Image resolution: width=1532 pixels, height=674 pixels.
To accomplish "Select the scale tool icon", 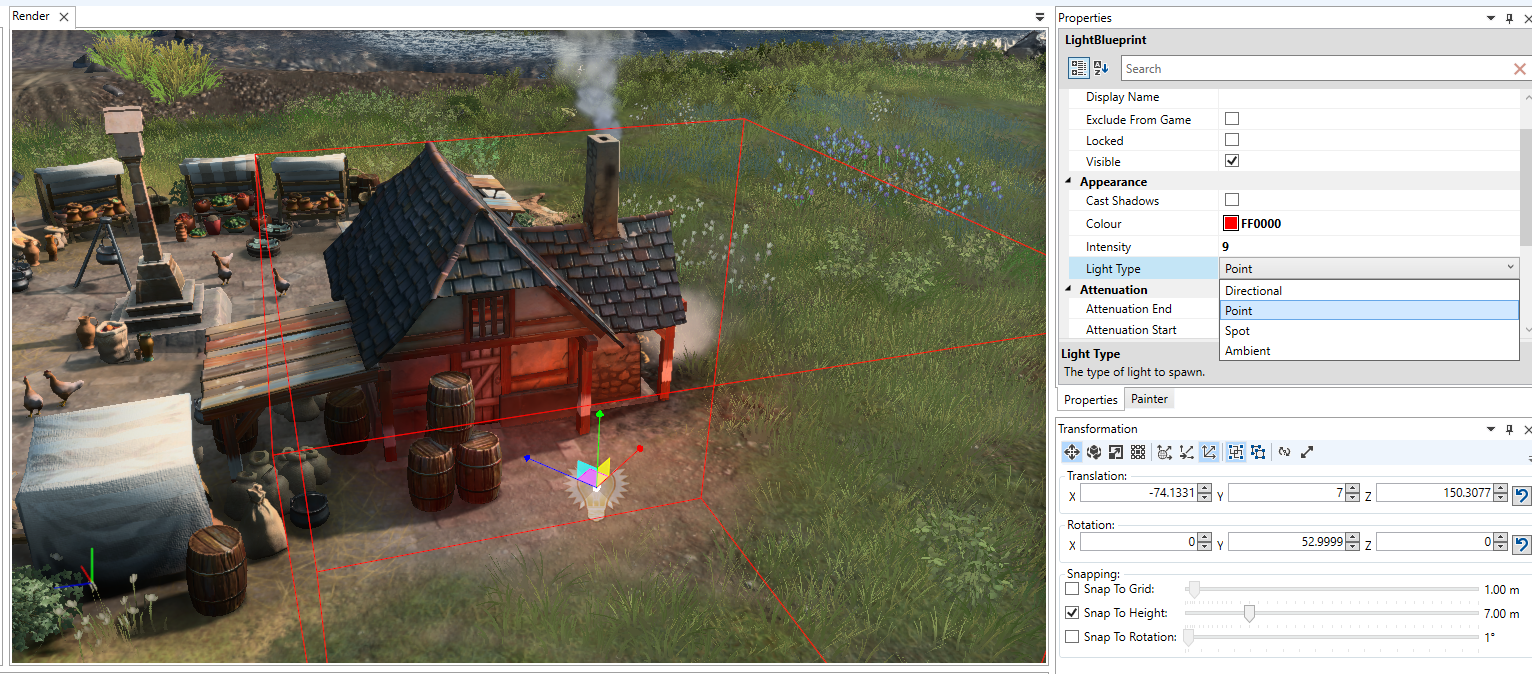I will tap(1116, 452).
